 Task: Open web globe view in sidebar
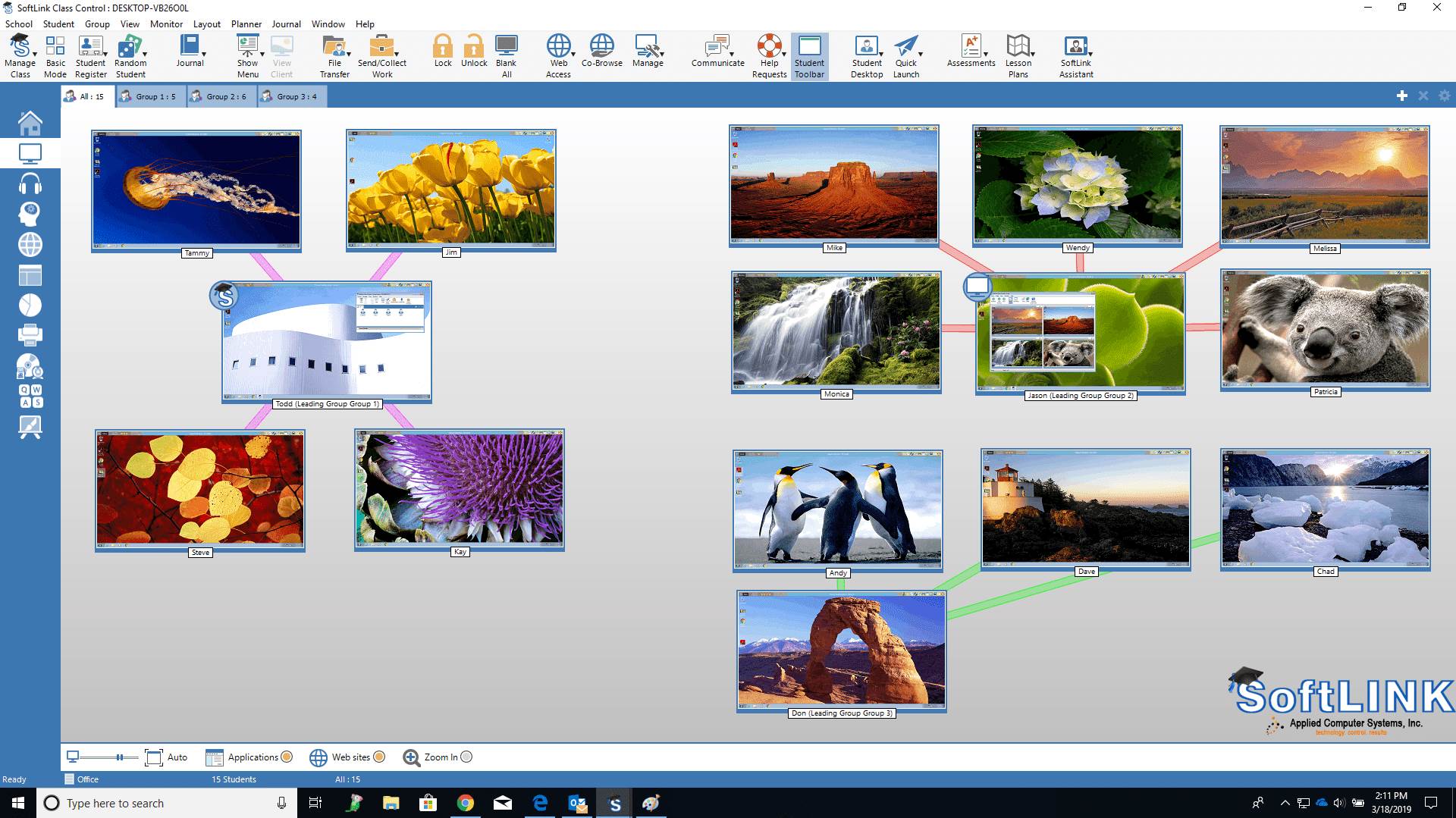[x=30, y=245]
